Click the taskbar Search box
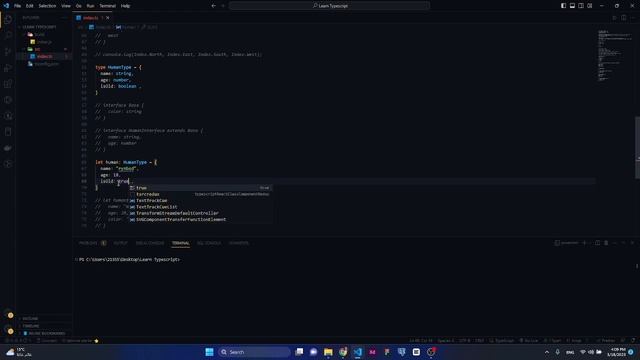The width and height of the screenshot is (640, 360). [254, 352]
